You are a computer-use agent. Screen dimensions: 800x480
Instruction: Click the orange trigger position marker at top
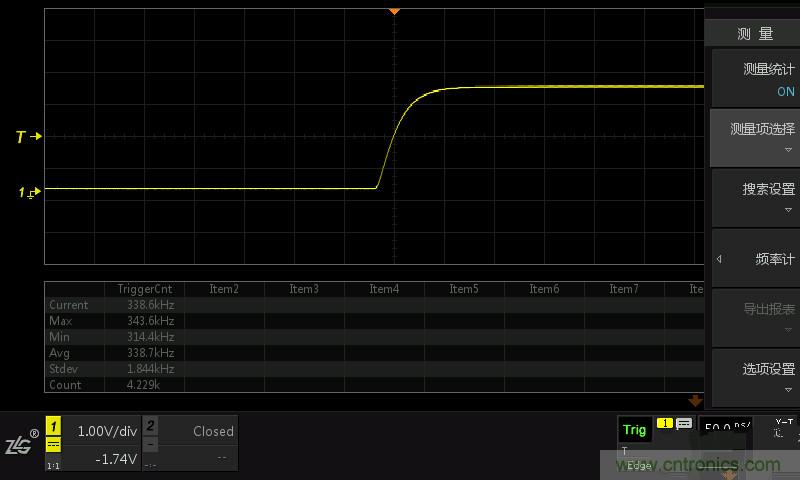[x=394, y=11]
